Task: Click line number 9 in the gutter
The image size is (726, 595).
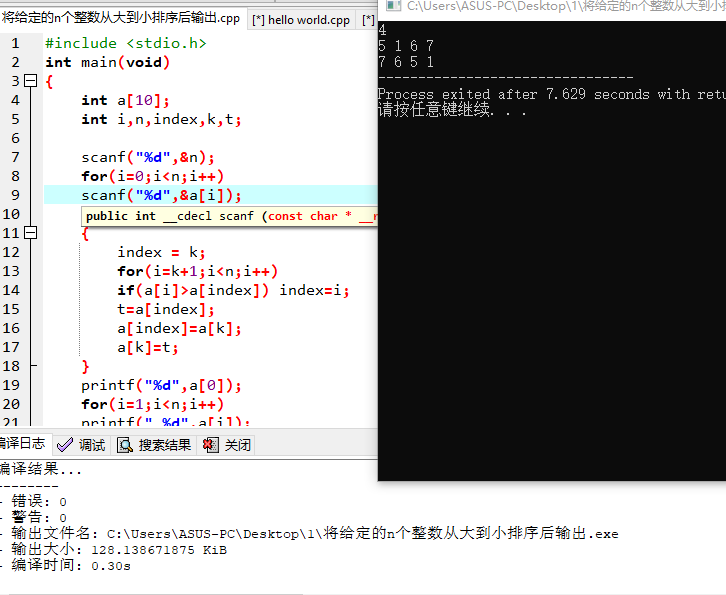Action: pos(15,195)
